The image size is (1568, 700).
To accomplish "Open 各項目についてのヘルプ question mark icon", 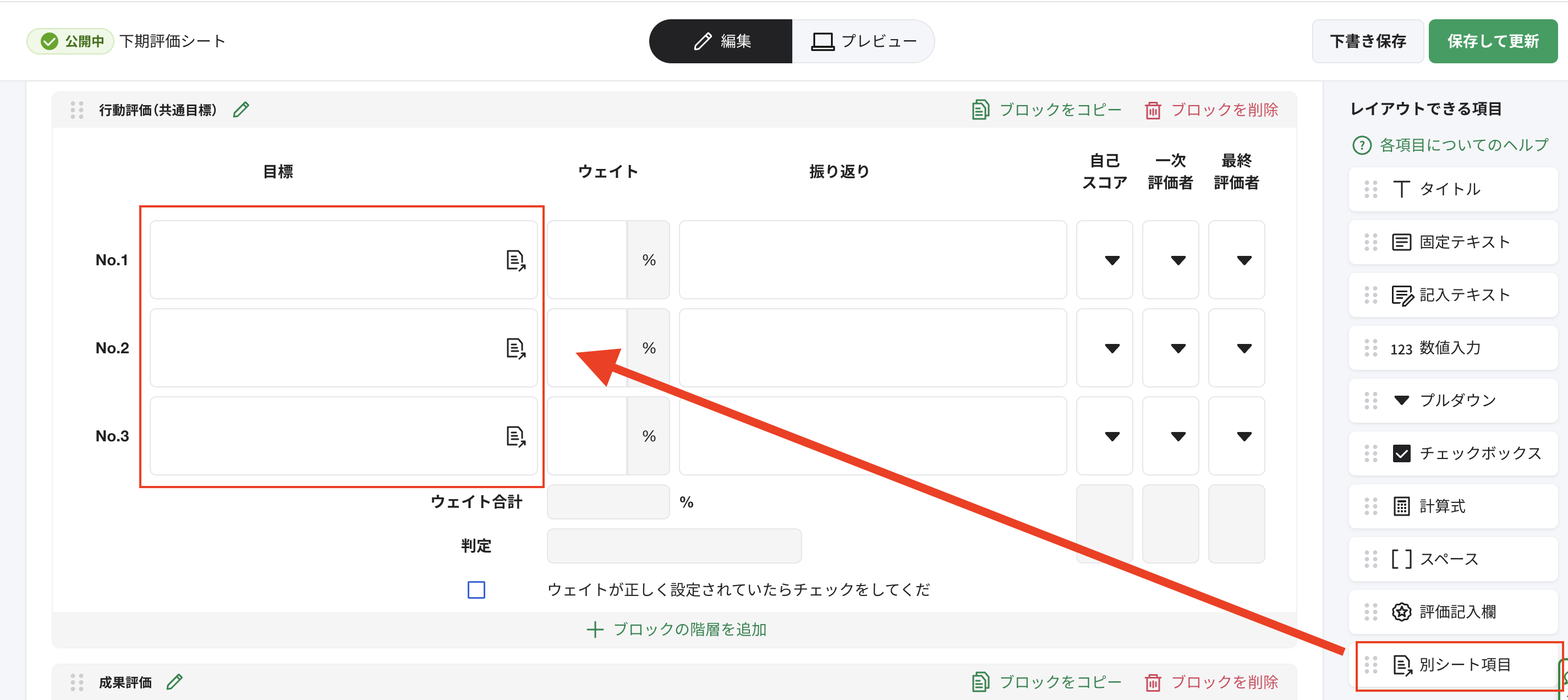I will [1362, 145].
